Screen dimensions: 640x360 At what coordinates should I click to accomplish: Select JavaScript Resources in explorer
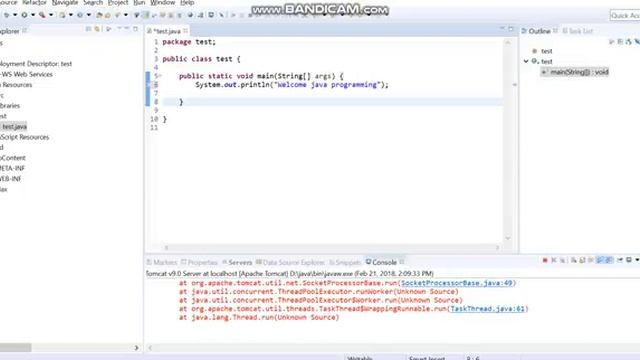pos(24,137)
